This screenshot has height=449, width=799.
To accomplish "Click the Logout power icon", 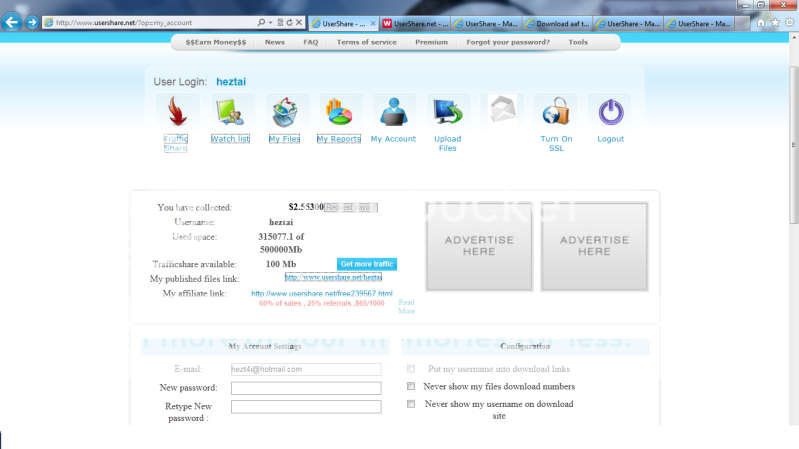I will pyautogui.click(x=610, y=111).
